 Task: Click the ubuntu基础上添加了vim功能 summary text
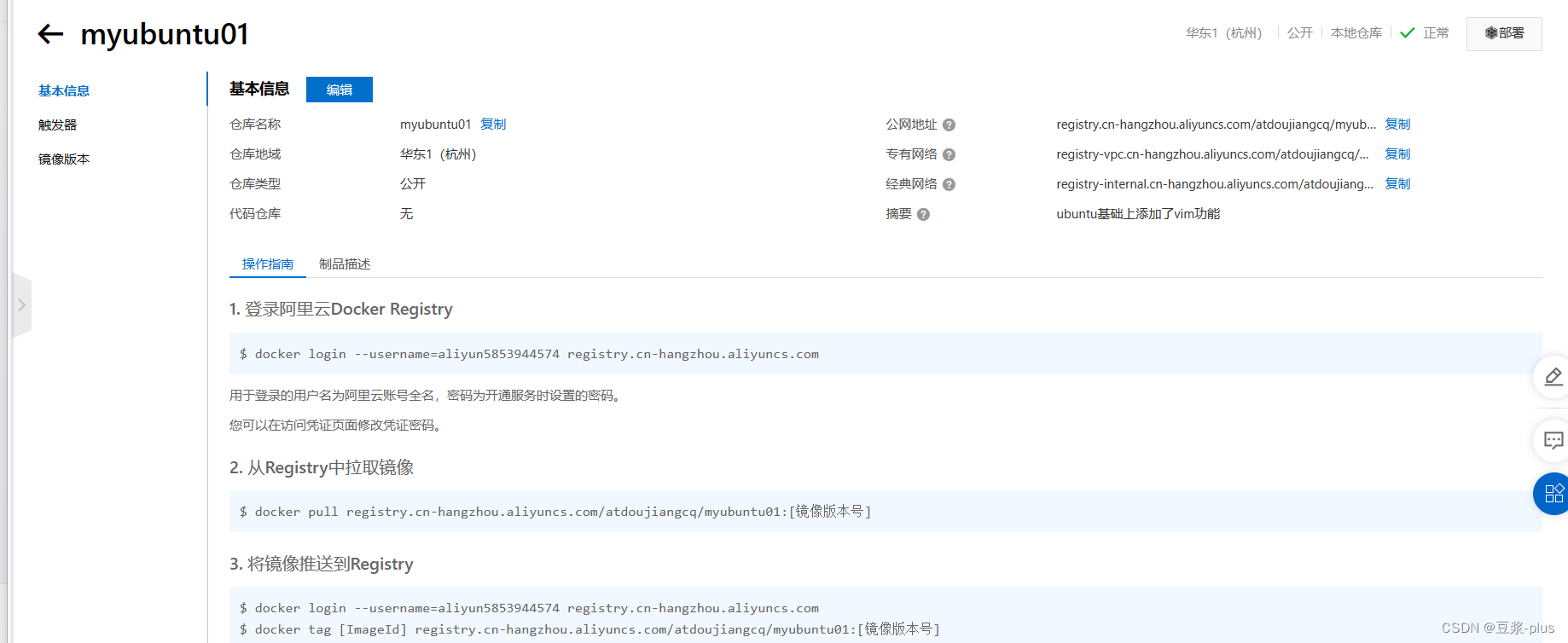(x=1138, y=214)
